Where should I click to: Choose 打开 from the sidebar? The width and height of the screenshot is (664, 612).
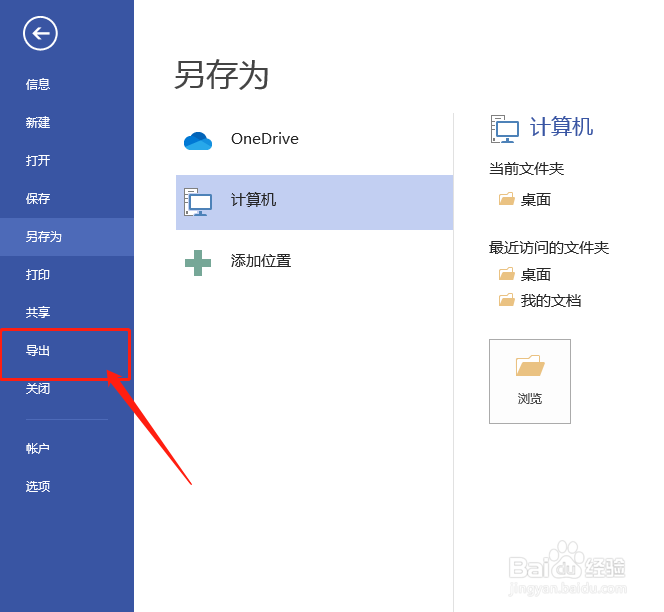(x=38, y=161)
